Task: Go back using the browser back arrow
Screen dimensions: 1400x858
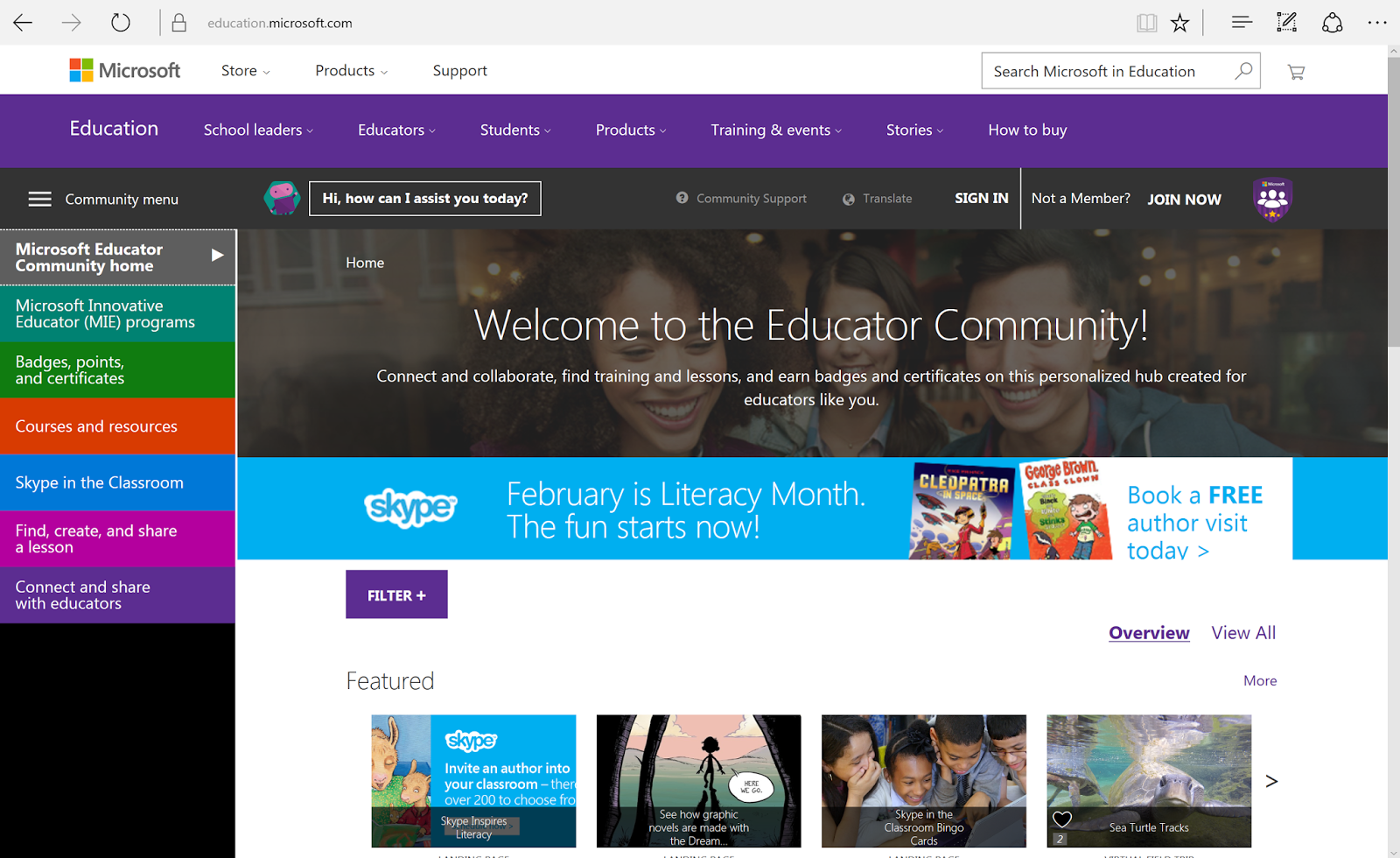Action: pos(23,23)
